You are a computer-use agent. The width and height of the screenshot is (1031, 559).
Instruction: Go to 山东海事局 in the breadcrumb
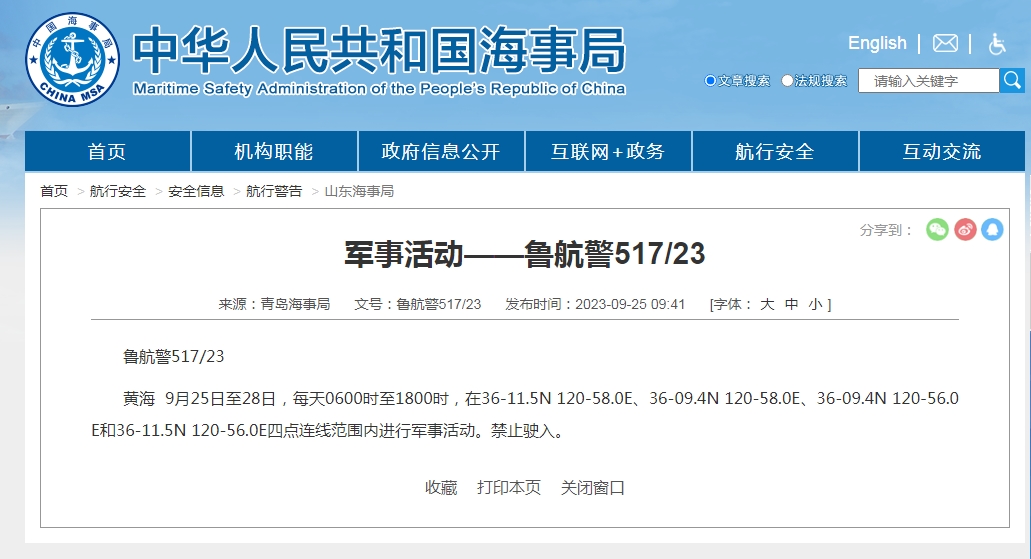[x=359, y=191]
